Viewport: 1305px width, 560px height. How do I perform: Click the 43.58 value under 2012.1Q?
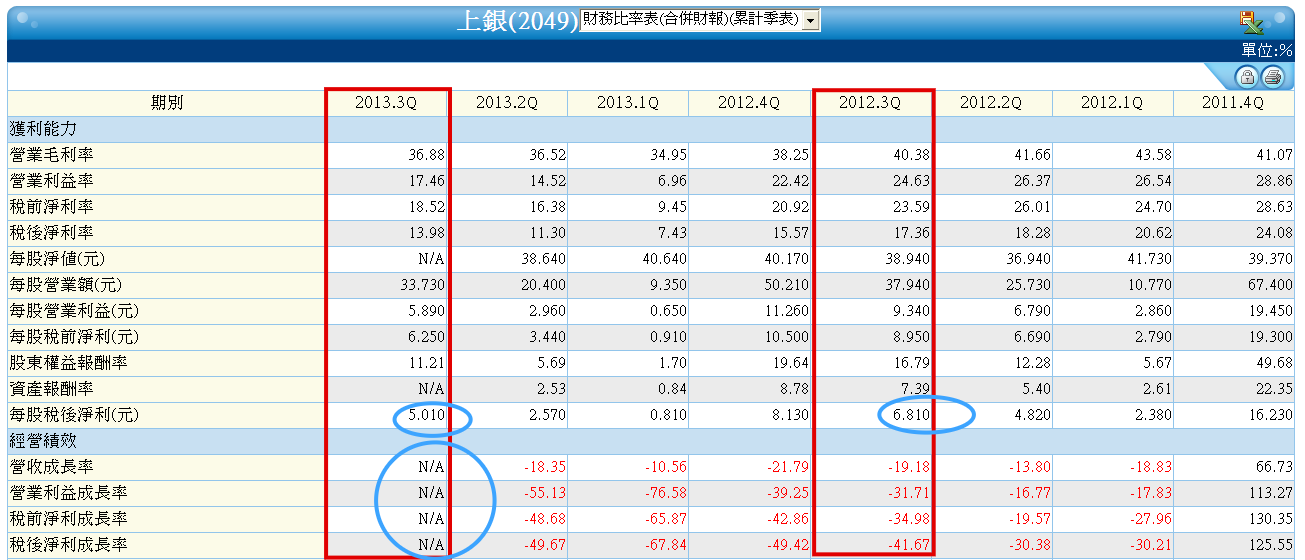[x=1153, y=155]
